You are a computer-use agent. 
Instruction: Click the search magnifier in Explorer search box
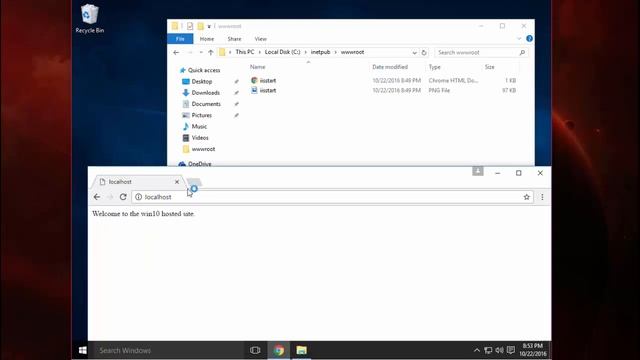[522, 53]
